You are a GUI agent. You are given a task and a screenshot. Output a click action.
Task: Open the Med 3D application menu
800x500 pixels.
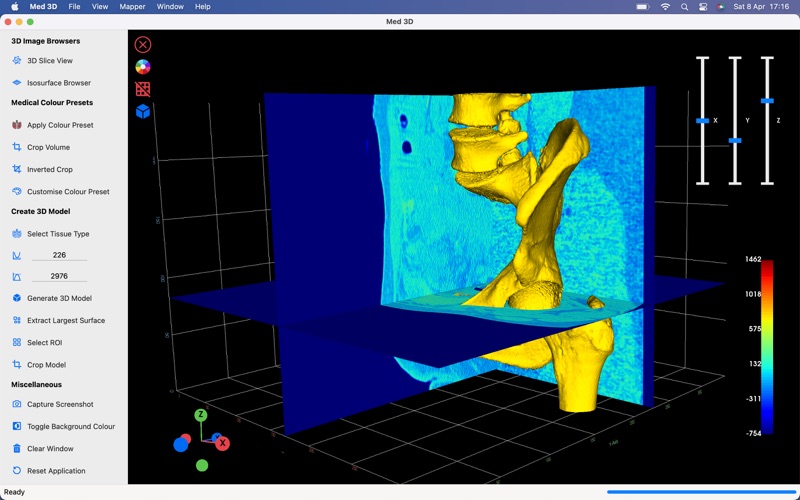pyautogui.click(x=43, y=7)
